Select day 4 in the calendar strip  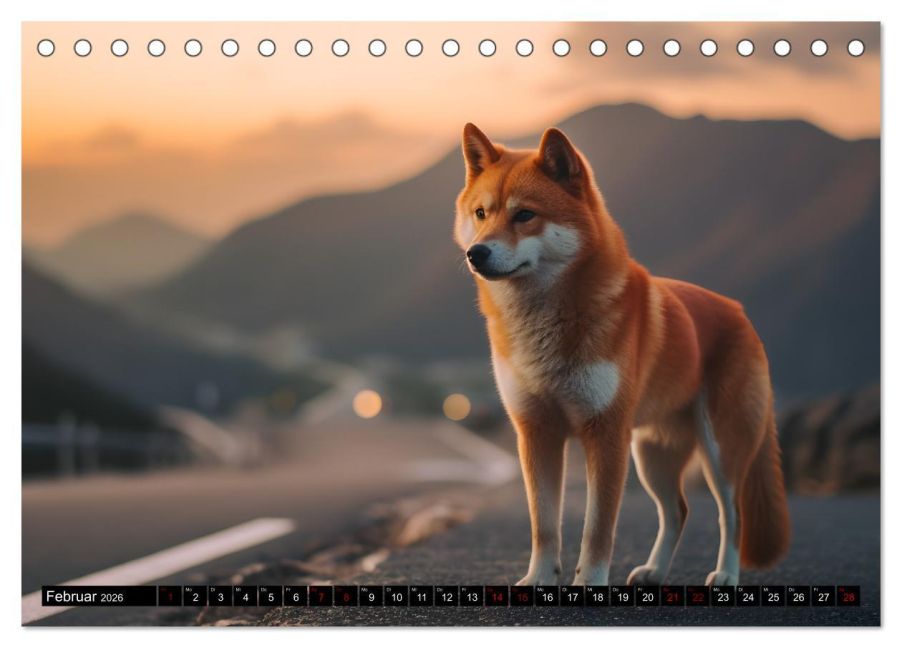point(246,596)
